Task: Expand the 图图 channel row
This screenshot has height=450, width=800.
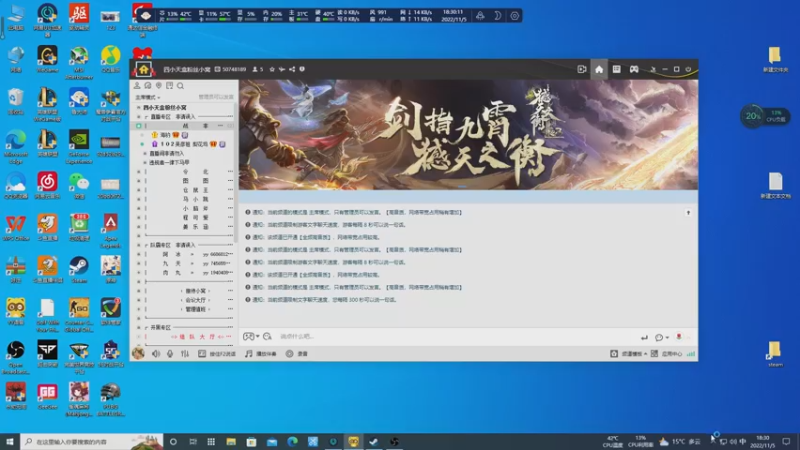Action: [138, 181]
